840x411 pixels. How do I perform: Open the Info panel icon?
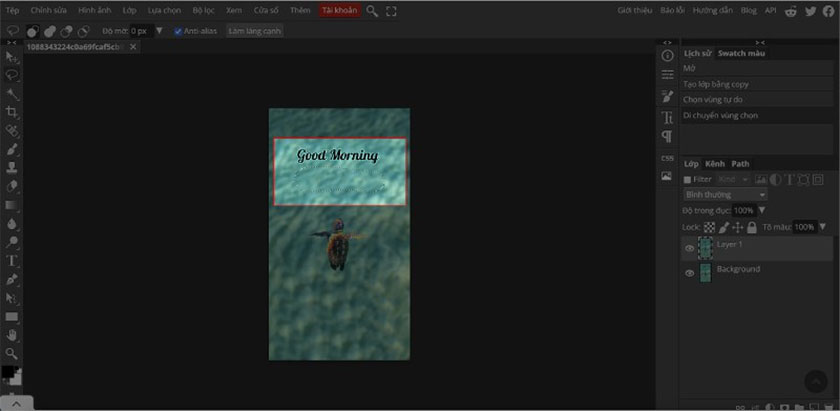[667, 56]
